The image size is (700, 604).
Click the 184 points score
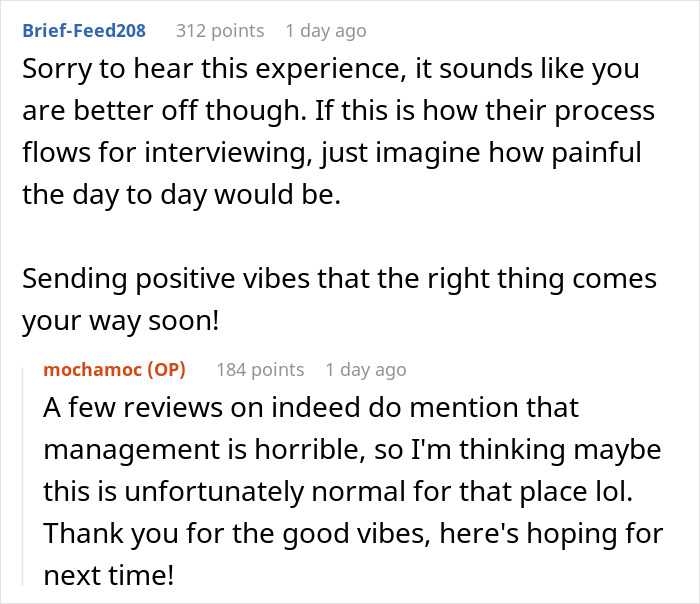coord(260,370)
